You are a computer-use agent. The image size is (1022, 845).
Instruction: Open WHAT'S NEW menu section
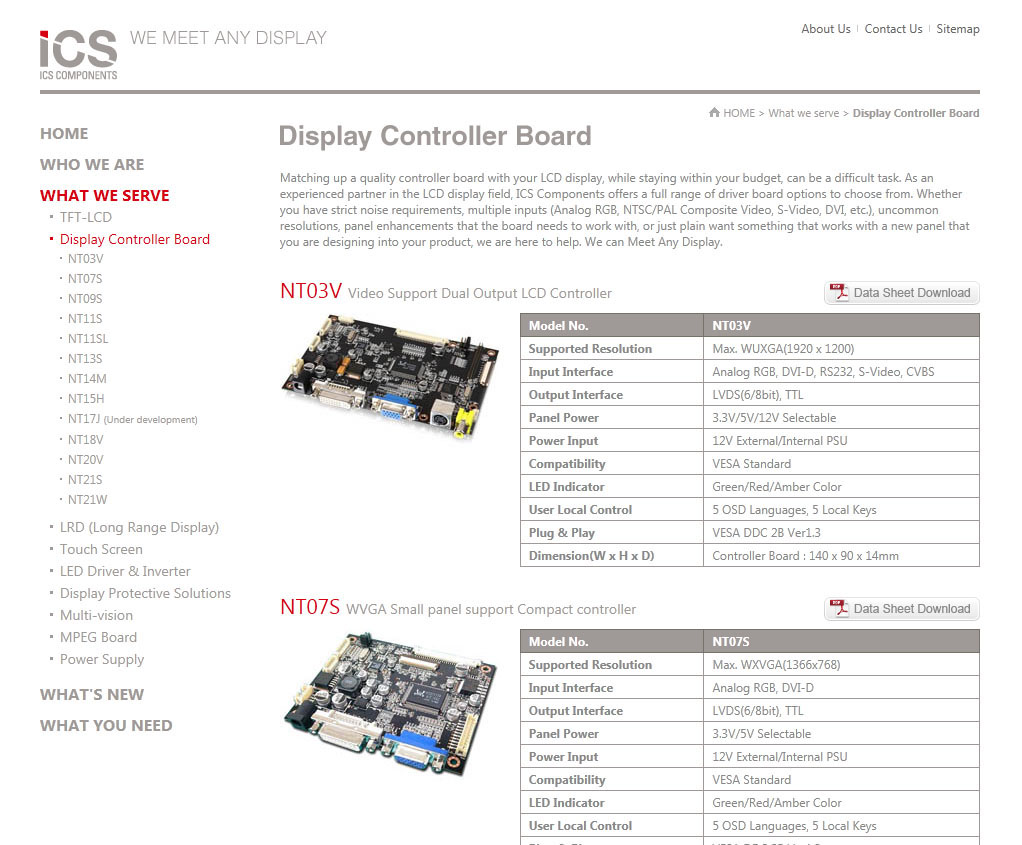(92, 694)
